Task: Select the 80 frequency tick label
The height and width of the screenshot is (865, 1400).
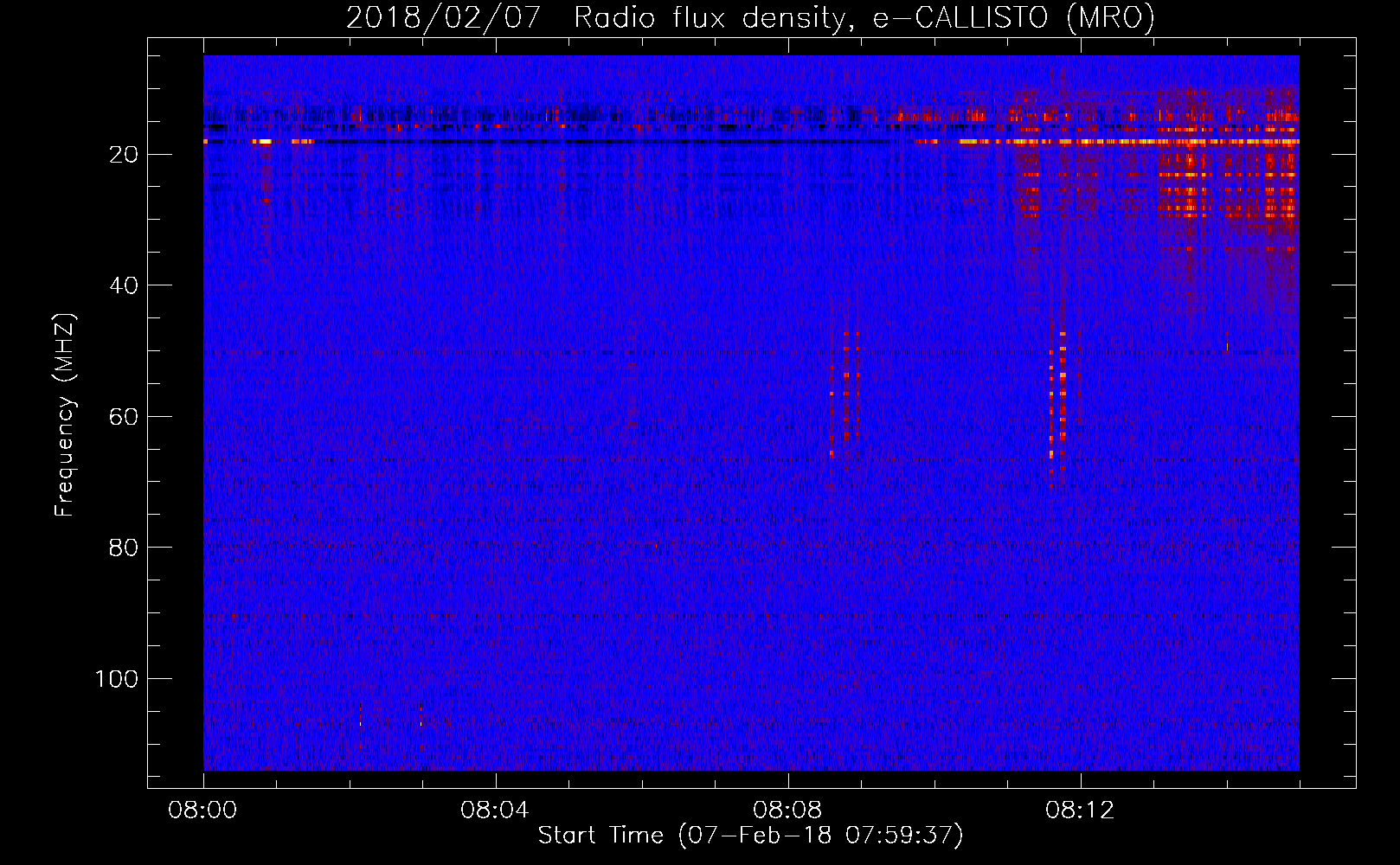Action: (x=124, y=548)
